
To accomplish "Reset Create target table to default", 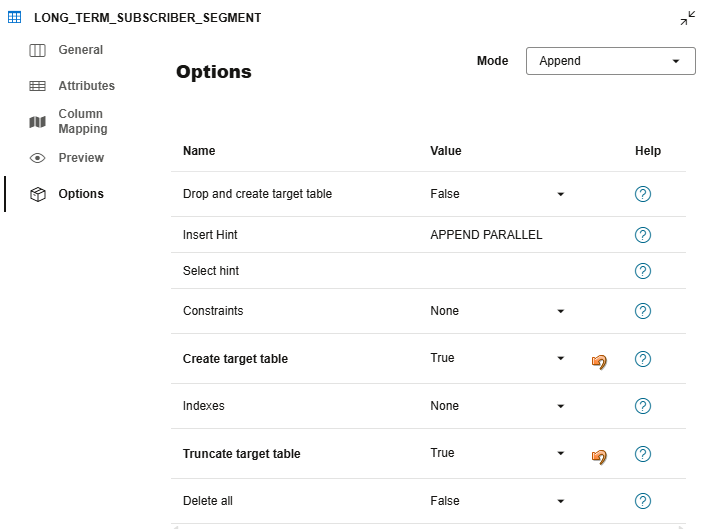I will [x=599, y=360].
